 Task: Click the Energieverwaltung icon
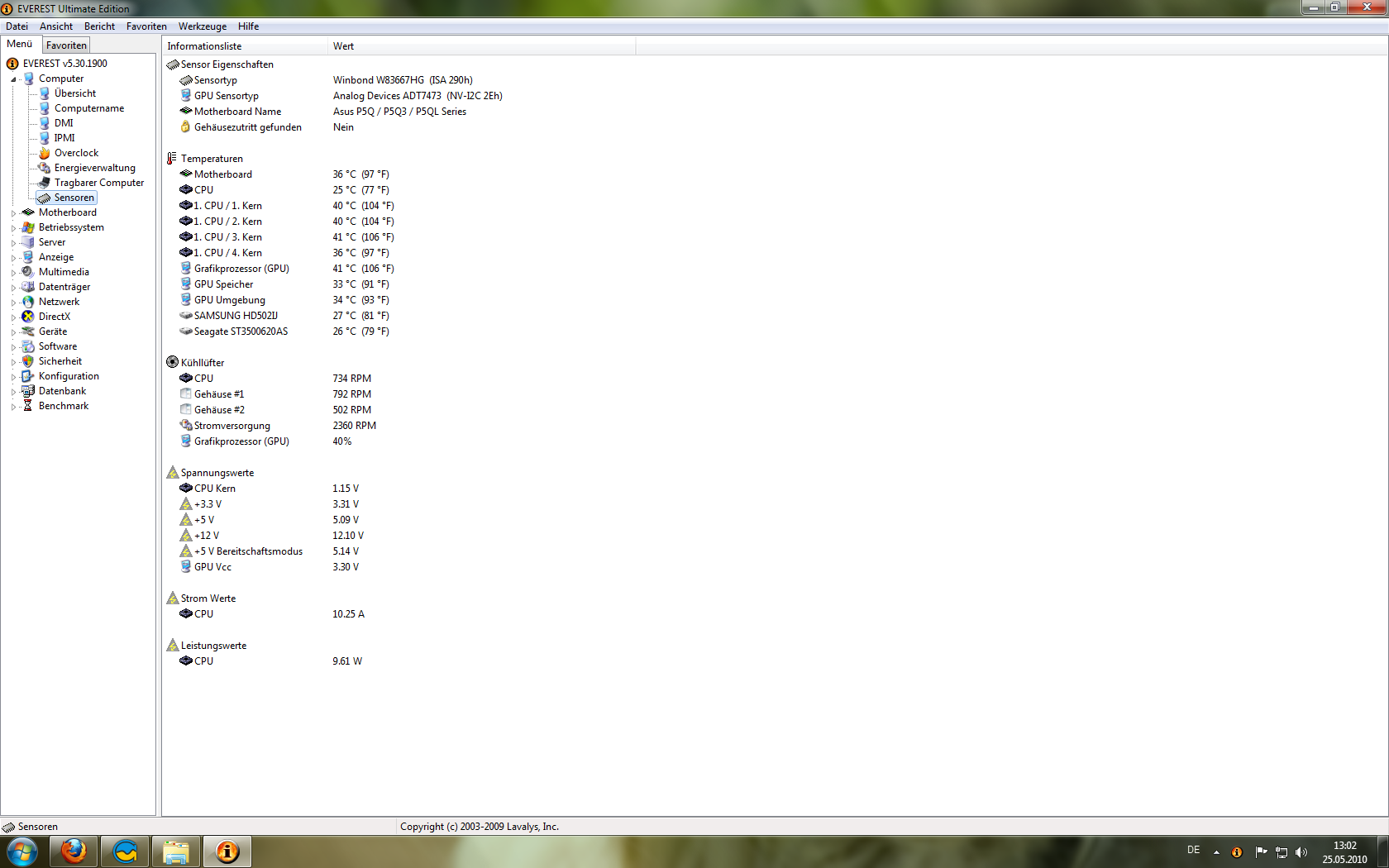tap(45, 168)
